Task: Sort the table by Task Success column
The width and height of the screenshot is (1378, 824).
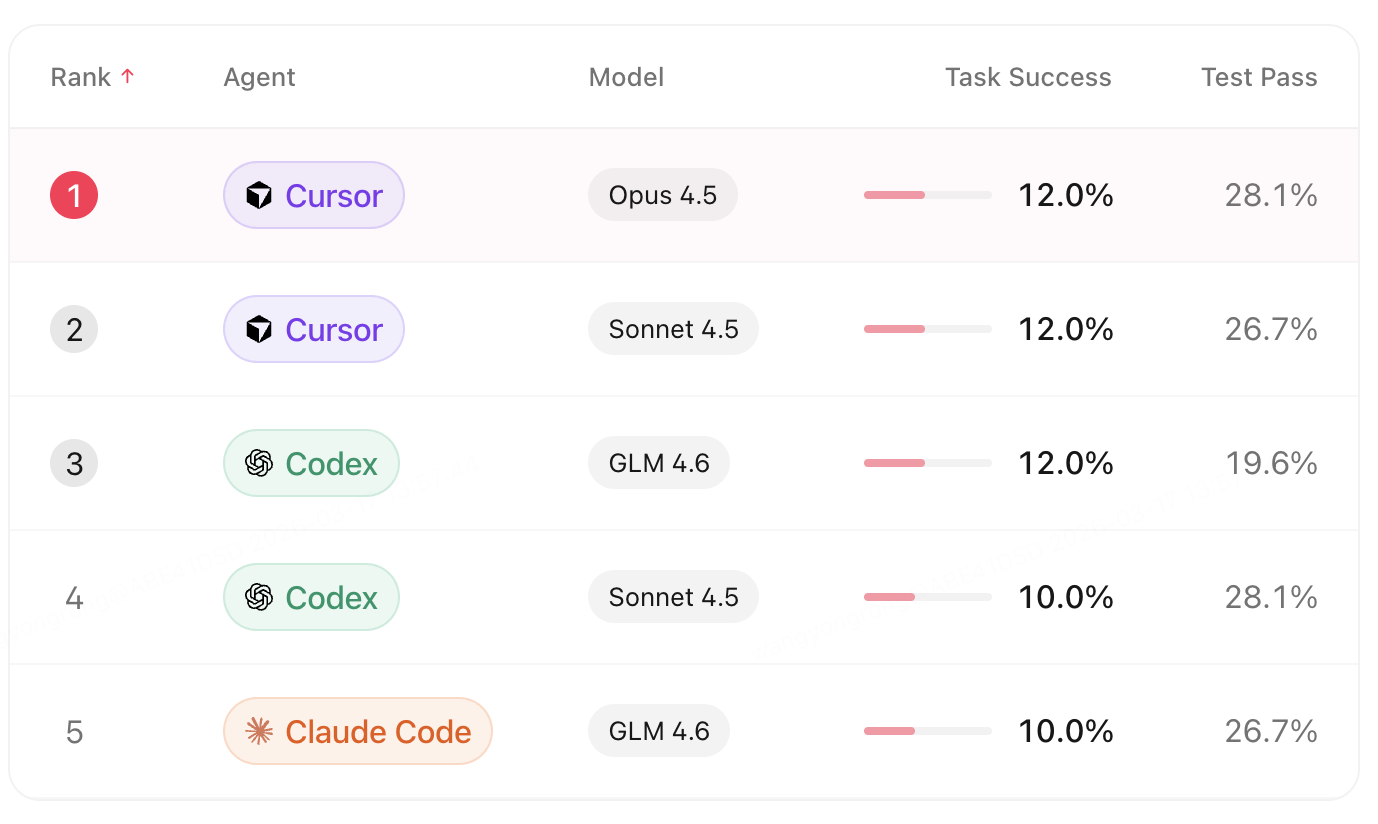Action: click(x=1028, y=77)
